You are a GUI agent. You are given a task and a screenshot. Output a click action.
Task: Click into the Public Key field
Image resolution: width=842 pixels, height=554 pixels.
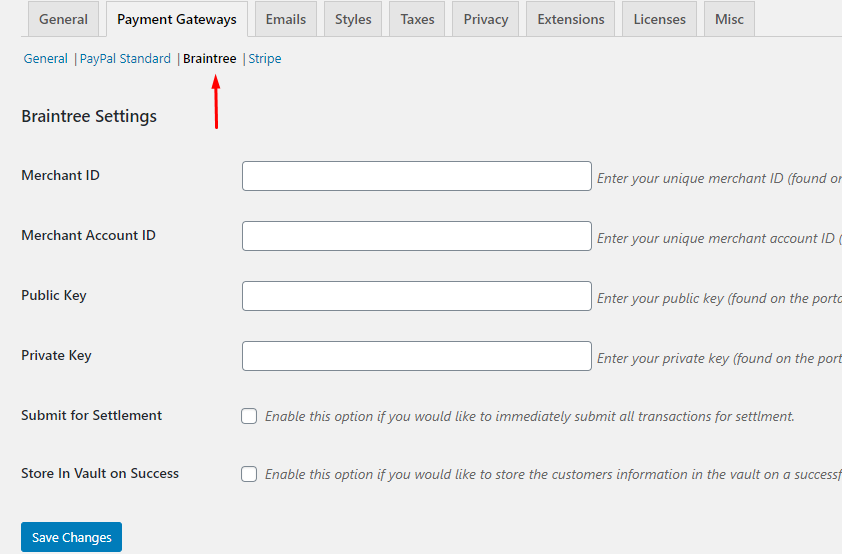[x=417, y=296]
